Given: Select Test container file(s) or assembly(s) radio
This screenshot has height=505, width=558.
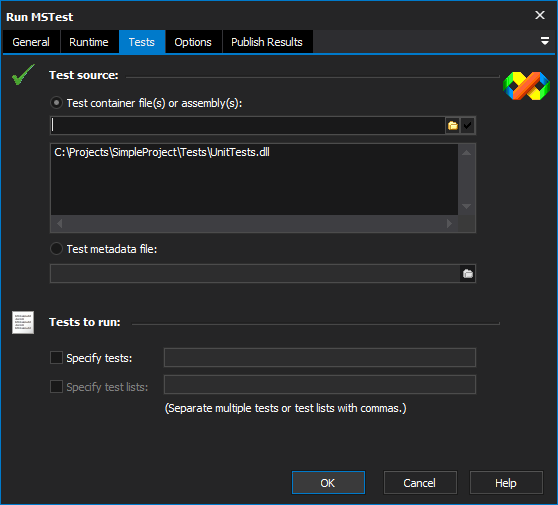Looking at the screenshot, I should pos(56,103).
